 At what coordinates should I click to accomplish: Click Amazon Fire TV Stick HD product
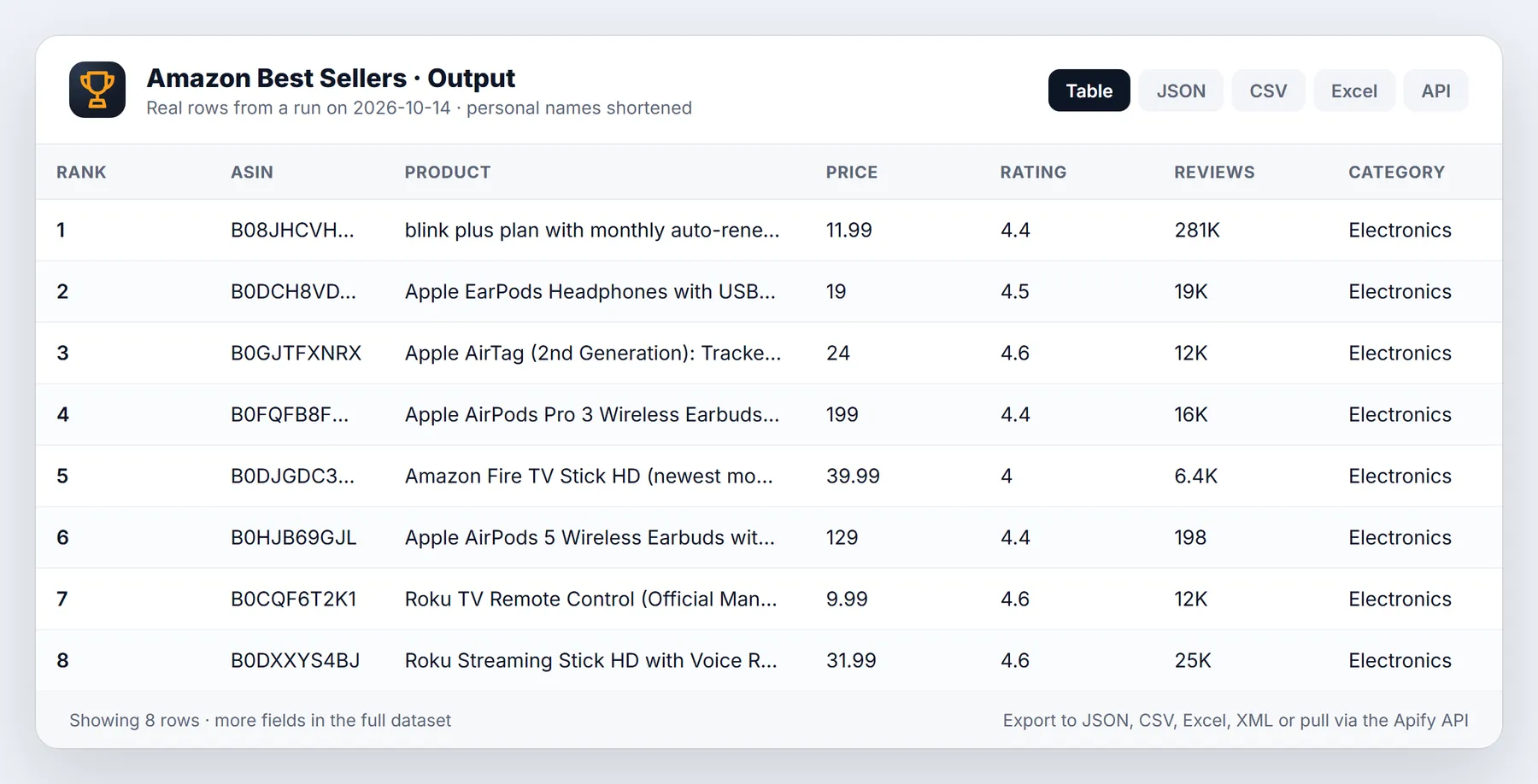tap(589, 476)
